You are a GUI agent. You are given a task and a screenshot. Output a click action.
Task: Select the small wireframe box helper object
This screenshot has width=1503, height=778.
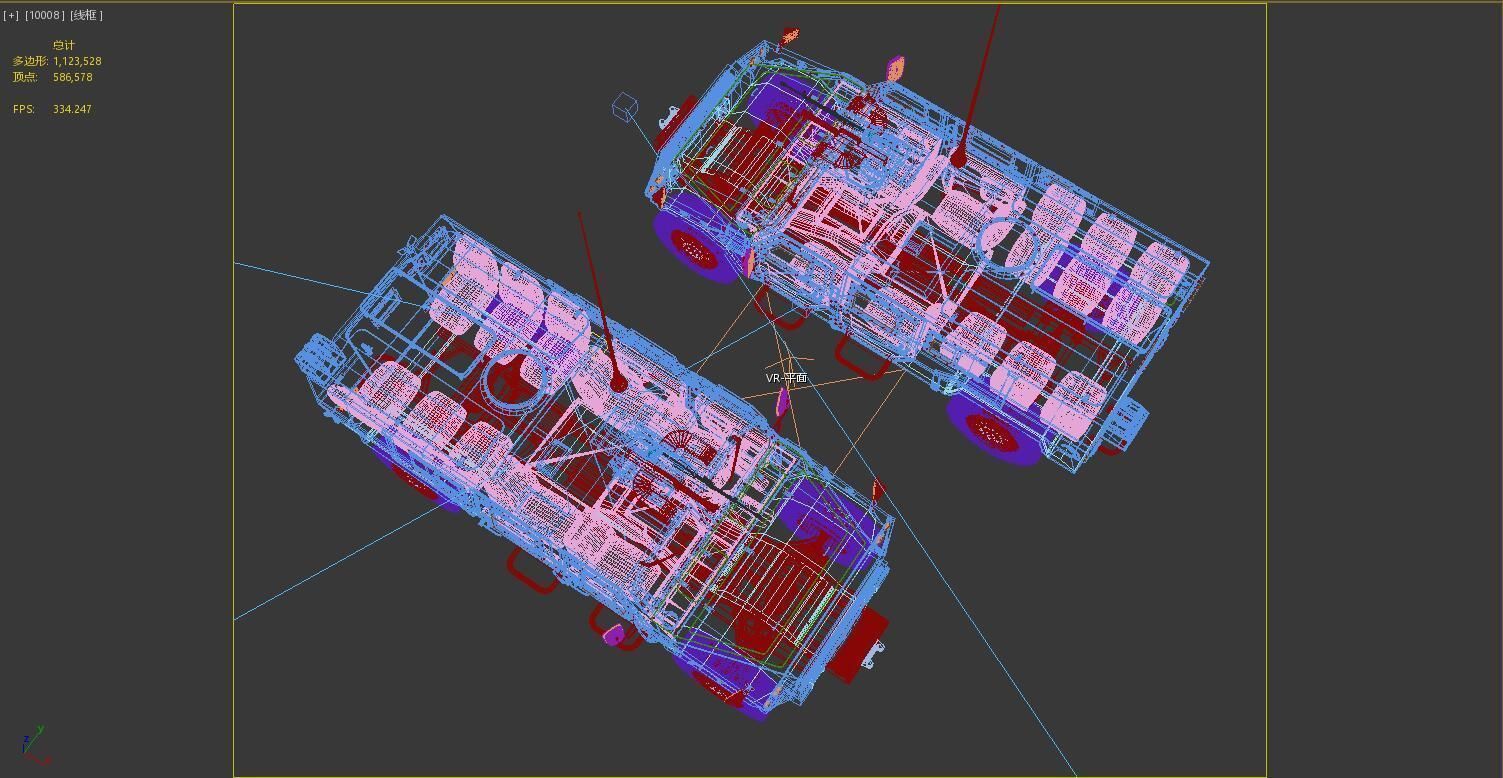(625, 106)
